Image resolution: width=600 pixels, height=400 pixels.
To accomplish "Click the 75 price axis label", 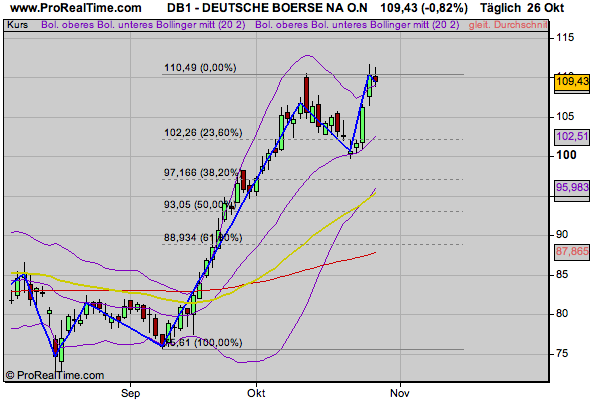I will coord(562,354).
